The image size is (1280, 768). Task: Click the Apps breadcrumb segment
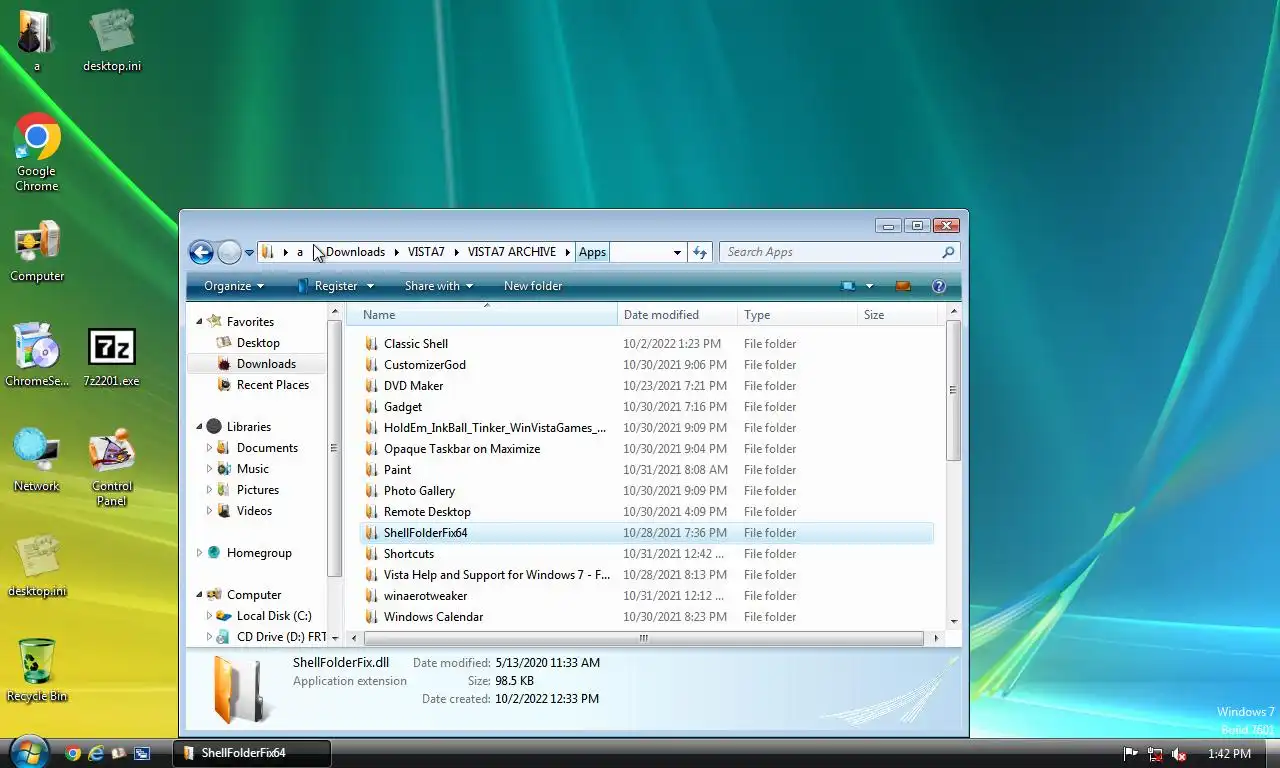point(592,252)
